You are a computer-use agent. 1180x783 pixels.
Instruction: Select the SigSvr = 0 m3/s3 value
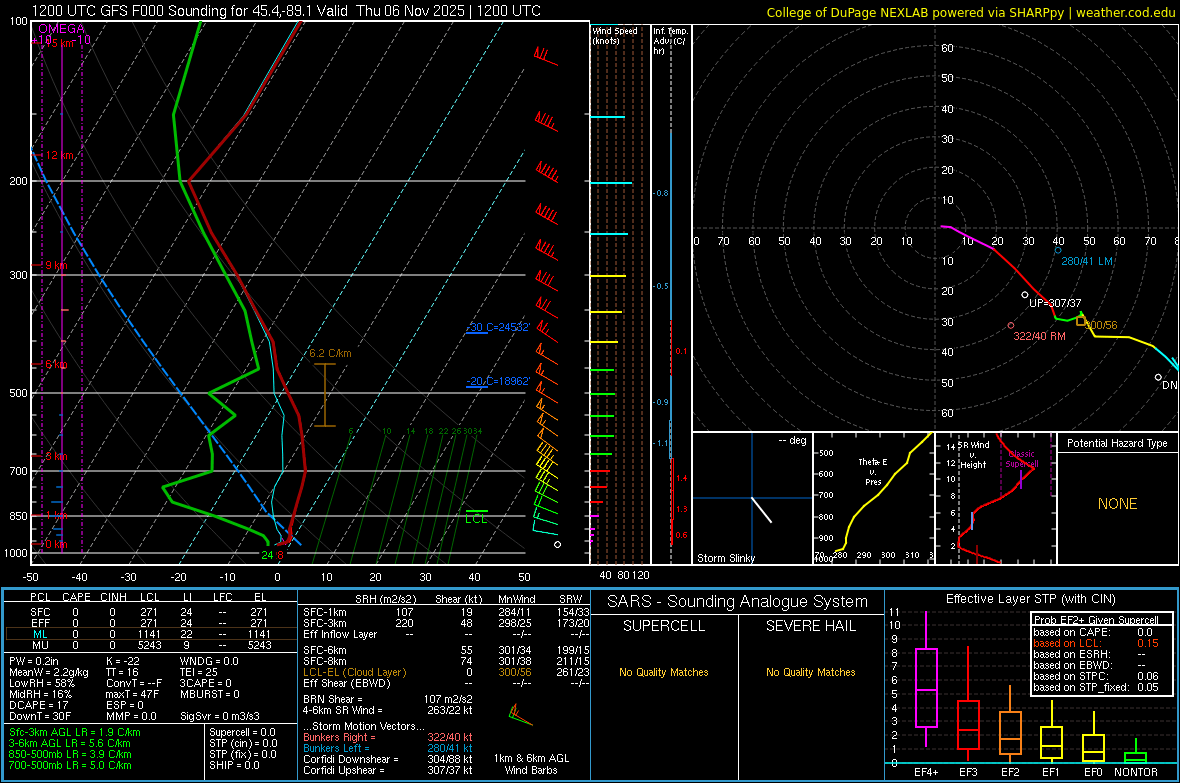point(220,716)
